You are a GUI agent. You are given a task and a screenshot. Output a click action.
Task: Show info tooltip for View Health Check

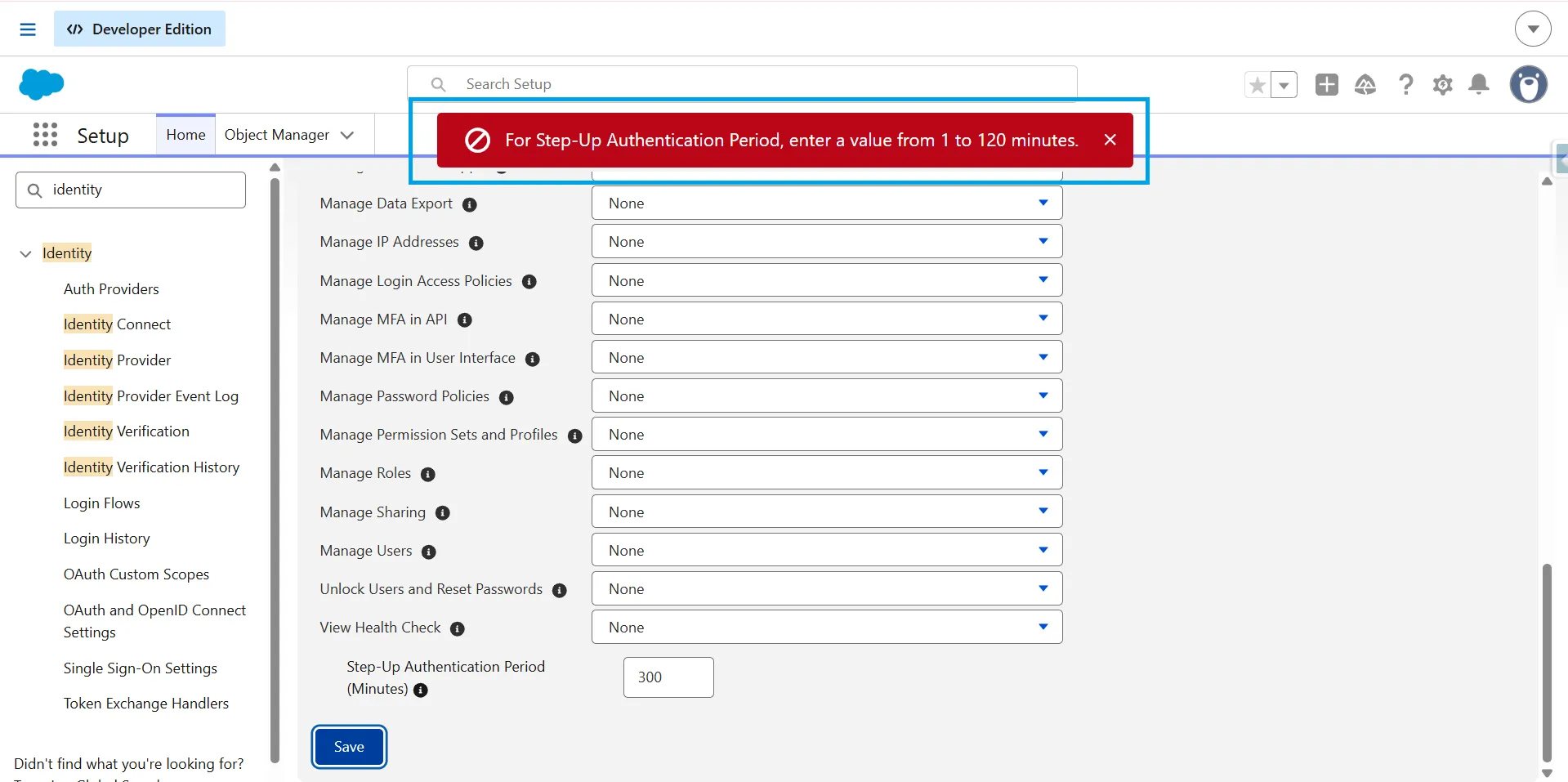[458, 629]
